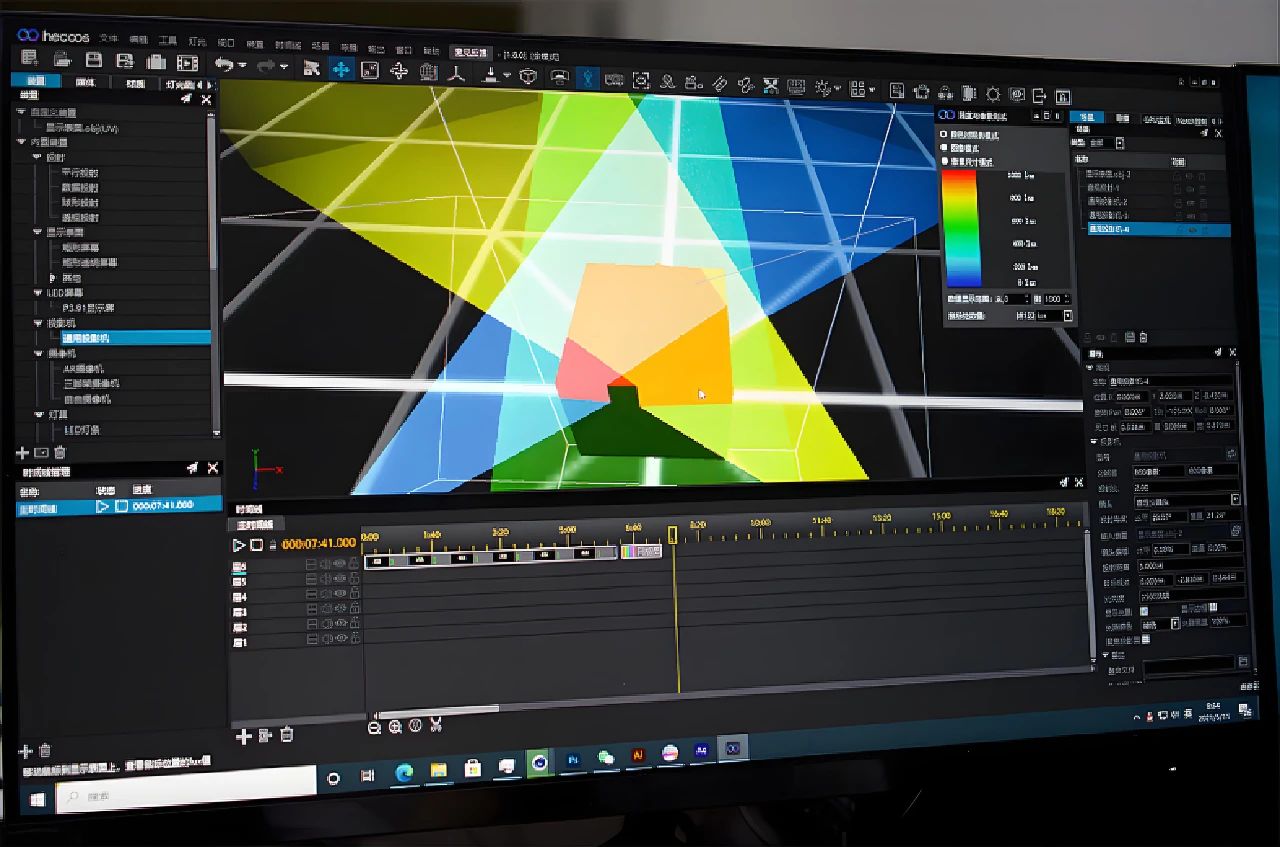The width and height of the screenshot is (1280, 847).
Task: Toggle the timeline lock beside stop button
Action: (x=271, y=545)
